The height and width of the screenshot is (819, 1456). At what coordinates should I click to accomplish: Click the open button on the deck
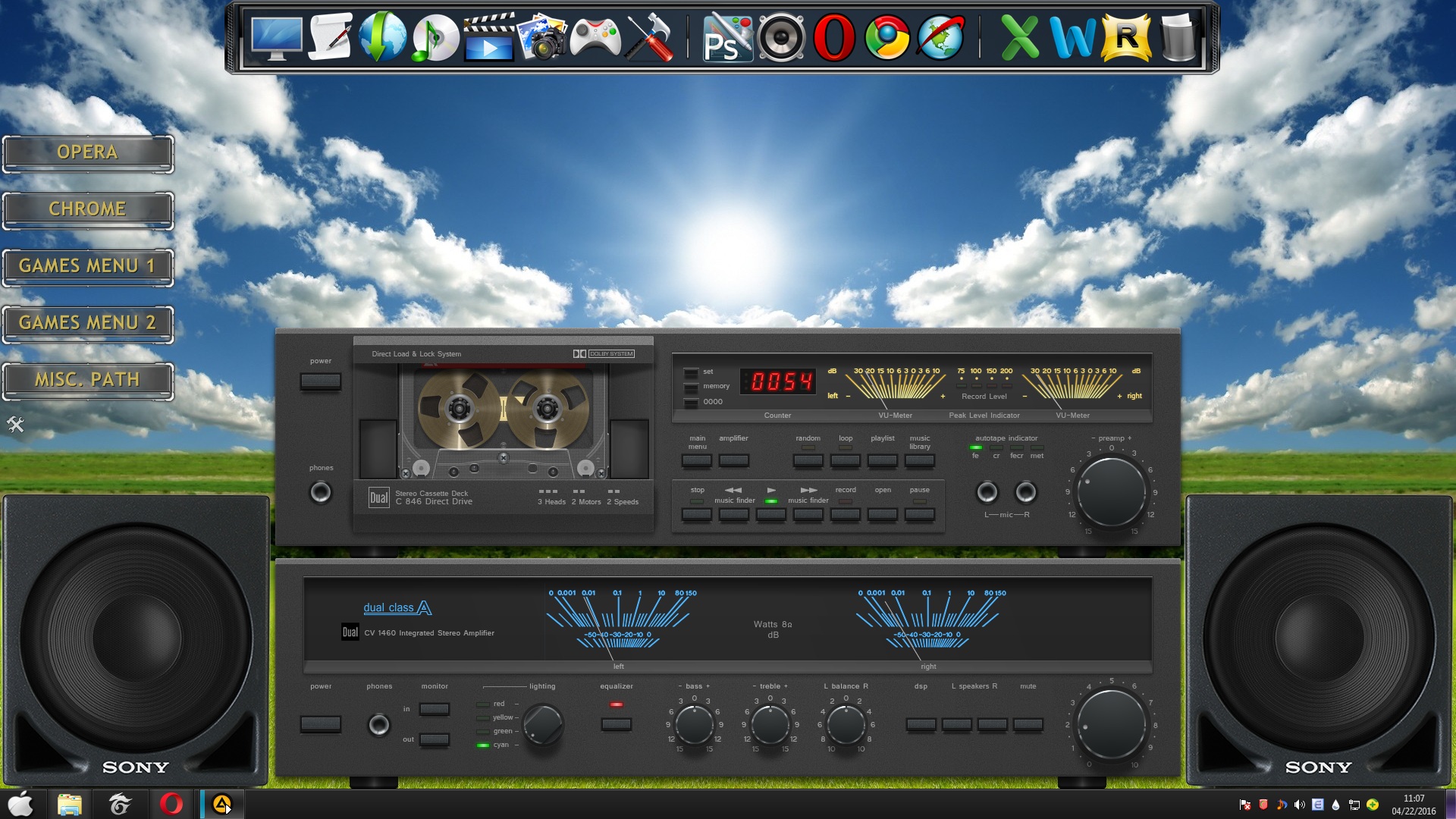tap(882, 515)
